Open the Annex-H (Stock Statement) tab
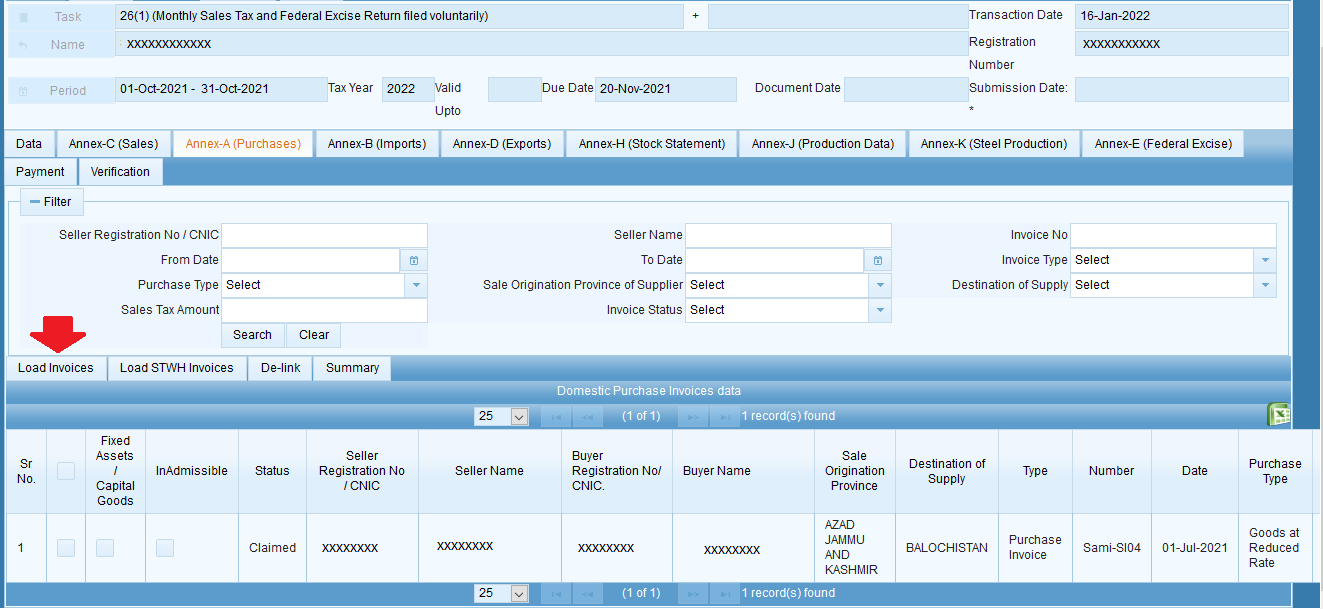 pyautogui.click(x=652, y=144)
